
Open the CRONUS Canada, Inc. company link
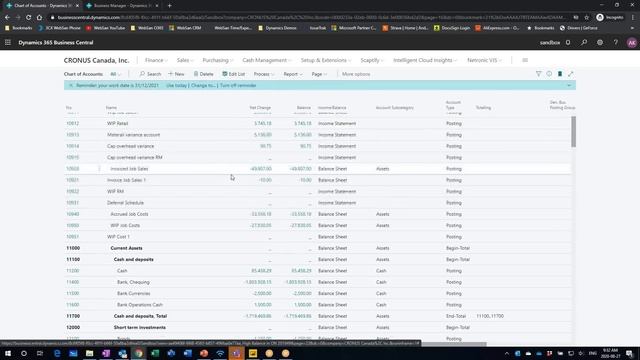(96, 60)
